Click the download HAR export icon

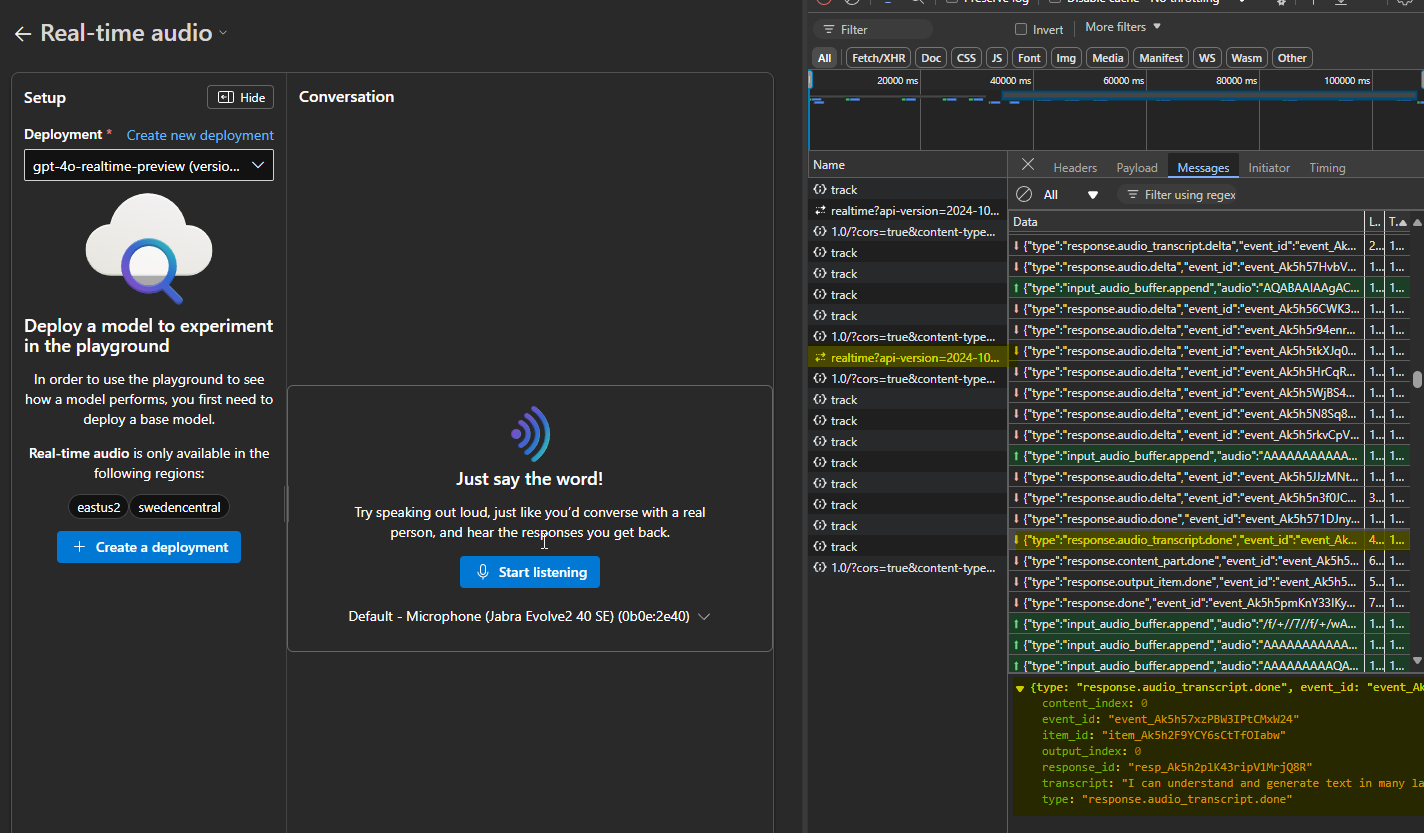(x=1341, y=3)
